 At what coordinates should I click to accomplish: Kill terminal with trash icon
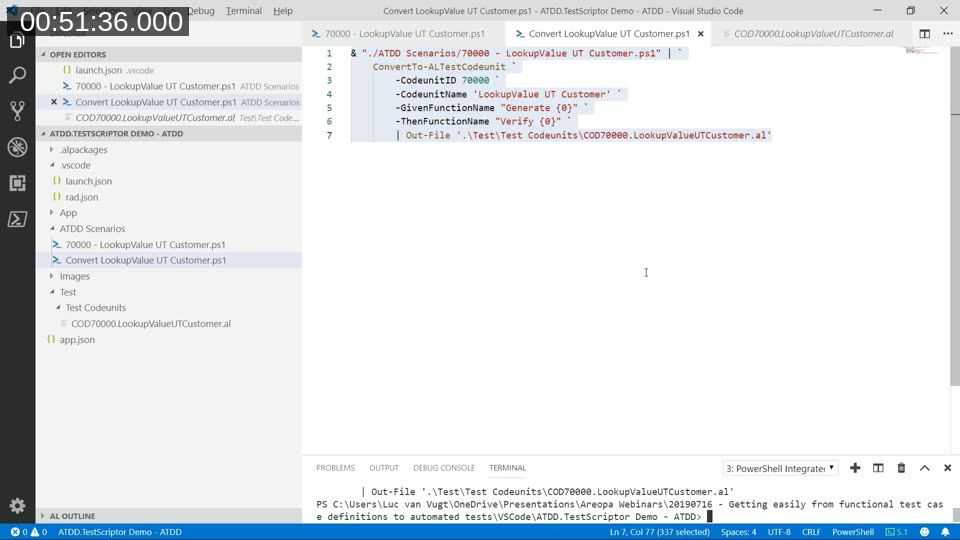point(901,468)
